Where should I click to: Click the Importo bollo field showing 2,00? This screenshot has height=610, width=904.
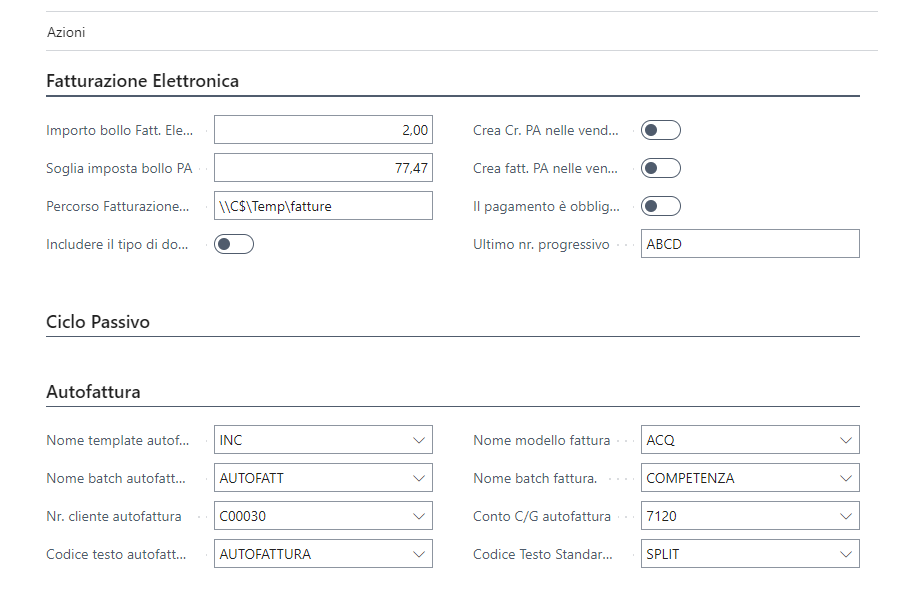tap(323, 130)
